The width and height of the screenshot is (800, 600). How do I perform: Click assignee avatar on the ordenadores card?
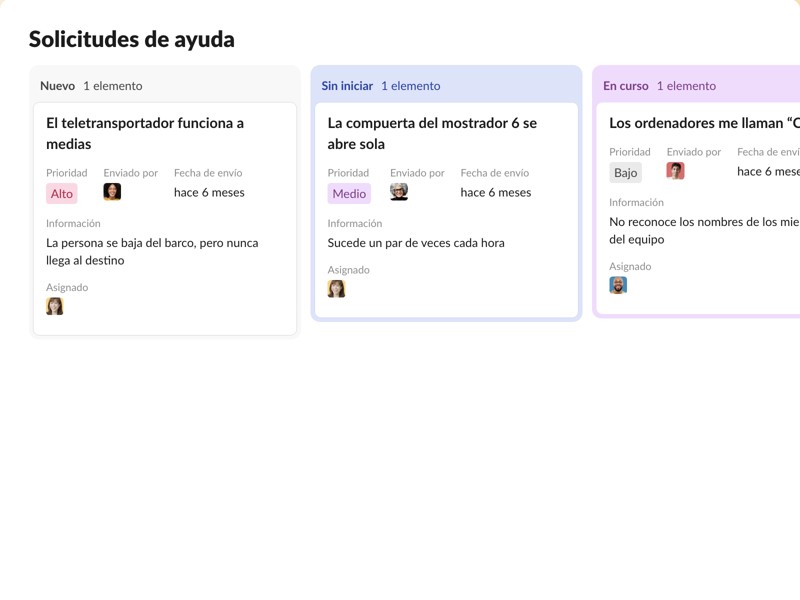pyautogui.click(x=619, y=285)
